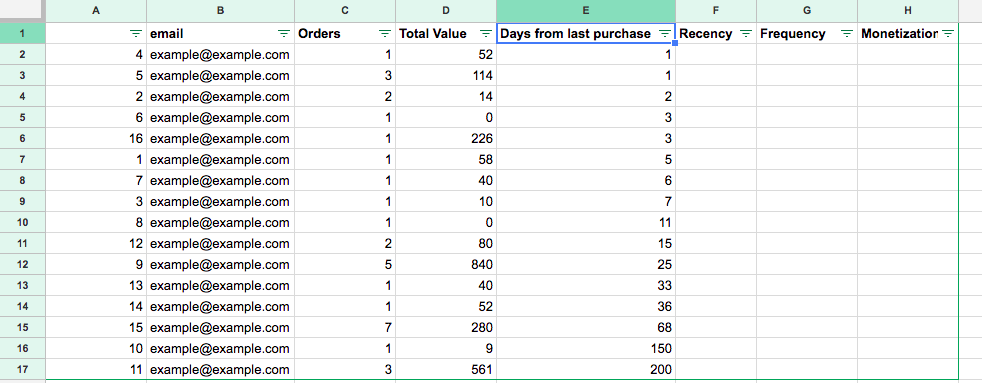Select column A cell with value 16
This screenshot has width=982, height=383.
click(x=96, y=138)
